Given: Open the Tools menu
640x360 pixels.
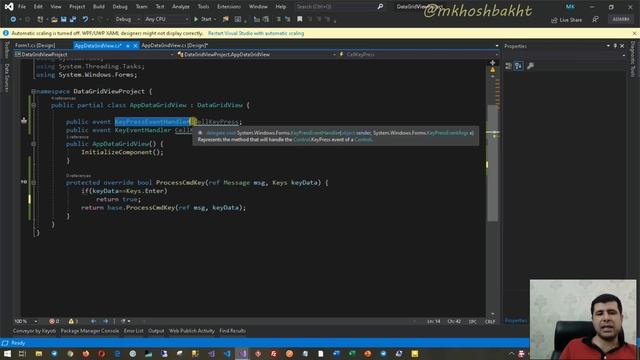Looking at the screenshot, I should click(x=203, y=7).
